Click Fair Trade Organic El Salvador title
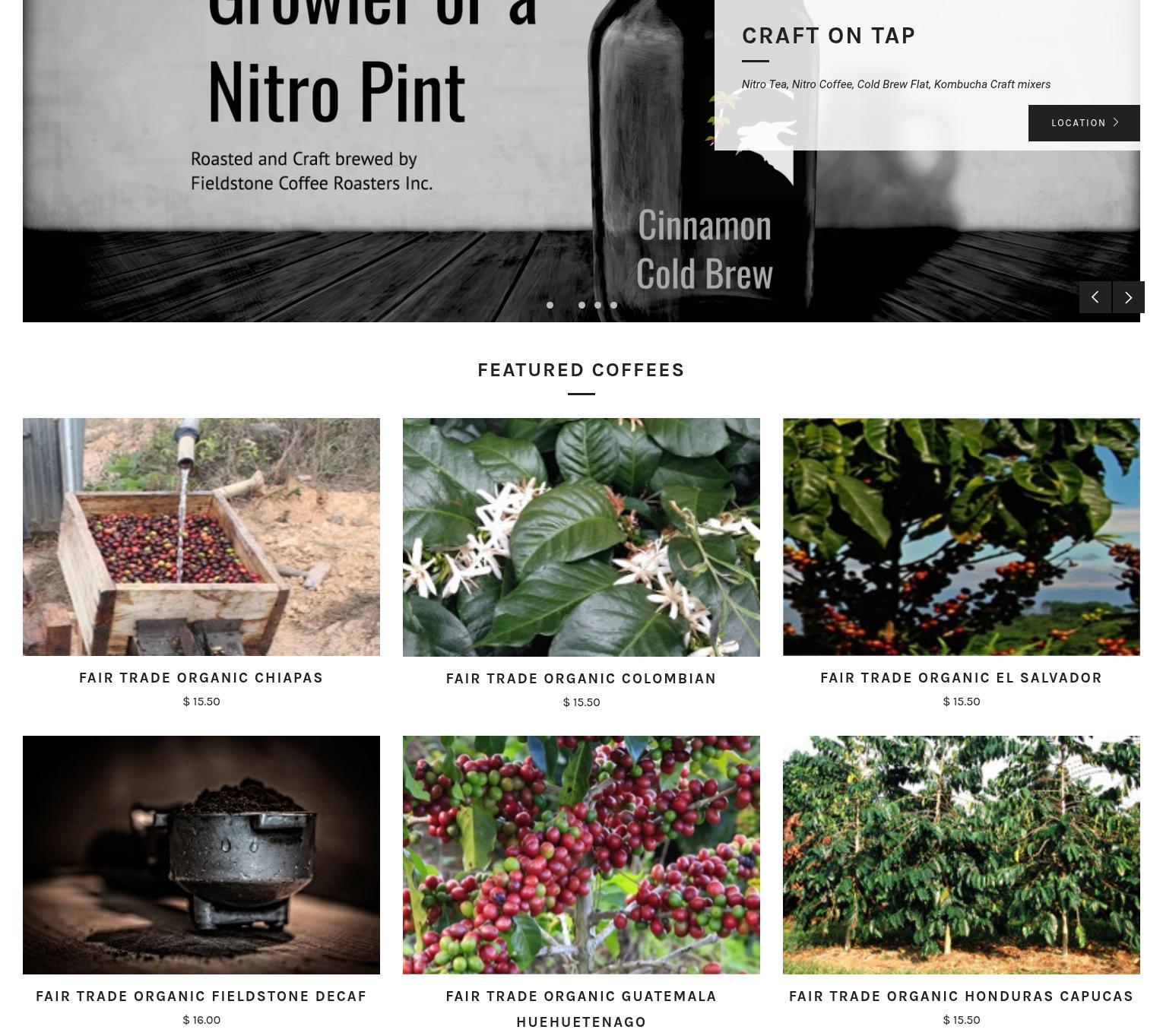The height and width of the screenshot is (1036, 1163). [x=962, y=678]
